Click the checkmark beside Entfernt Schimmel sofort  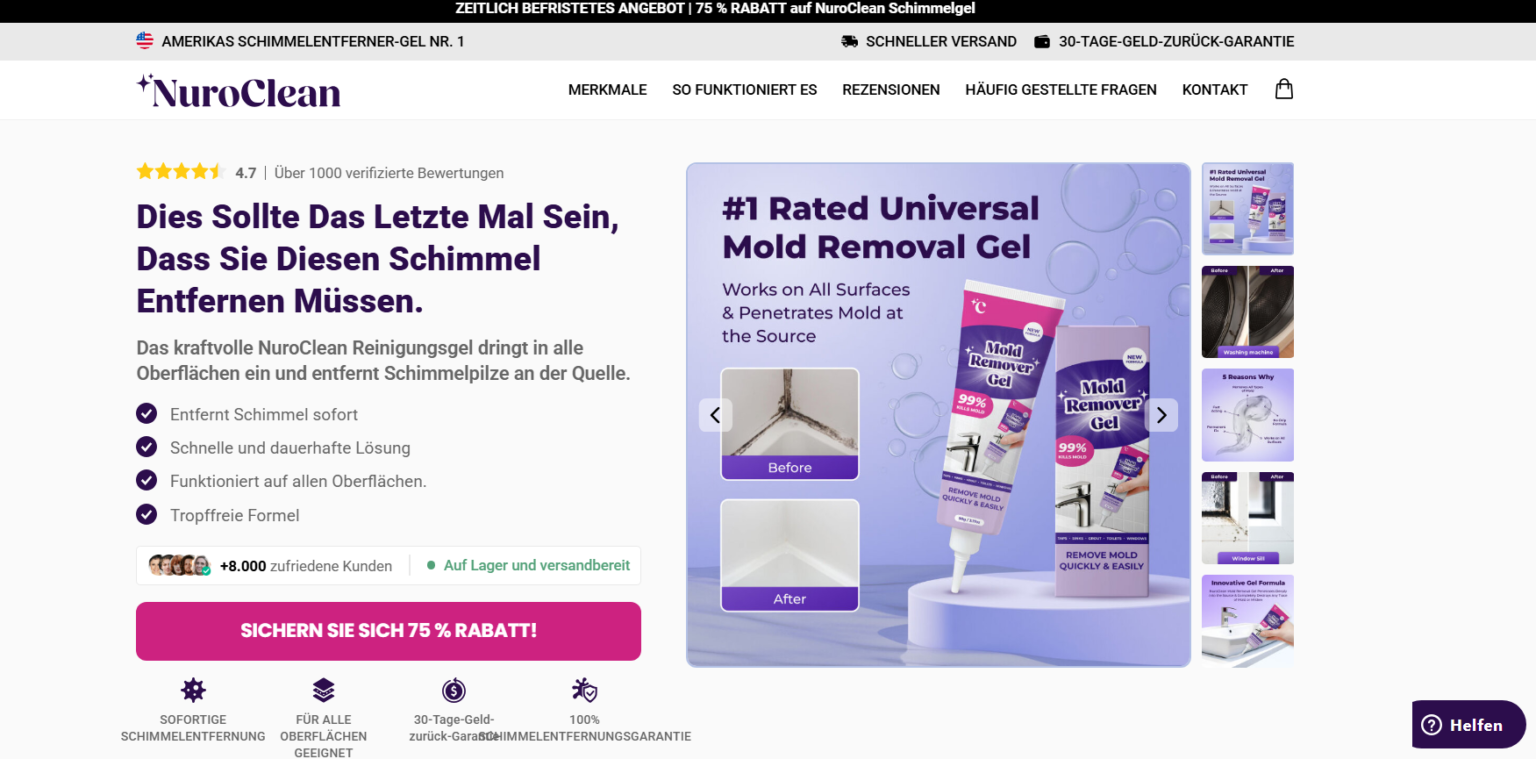147,413
